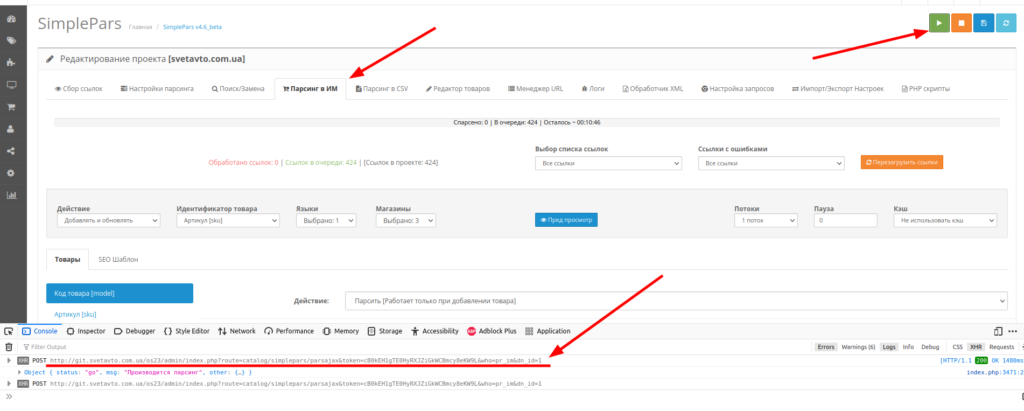
Task: Switch to 'Сбор ссылок' tab
Action: (x=78, y=89)
